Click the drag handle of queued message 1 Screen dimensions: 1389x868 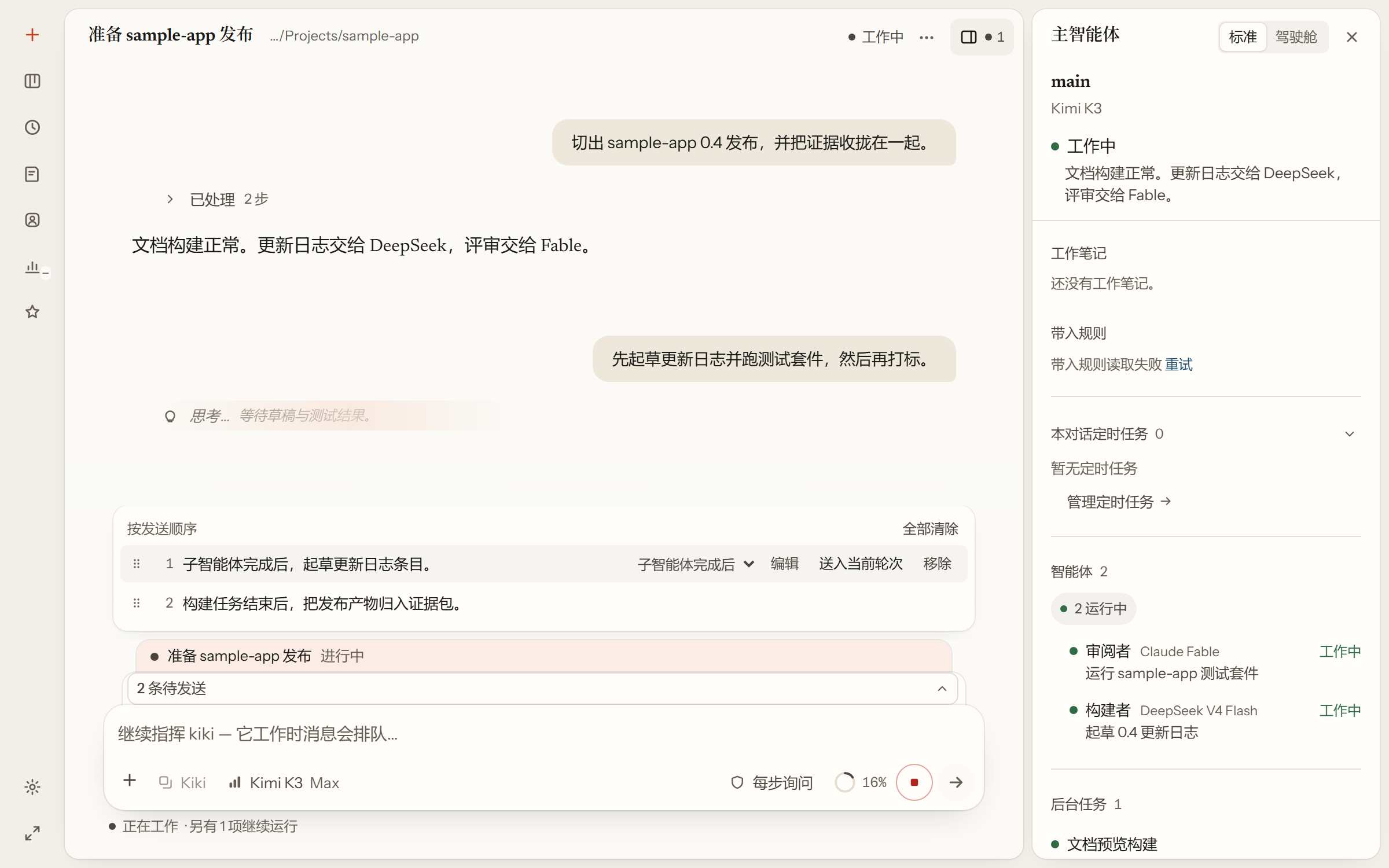(x=137, y=564)
